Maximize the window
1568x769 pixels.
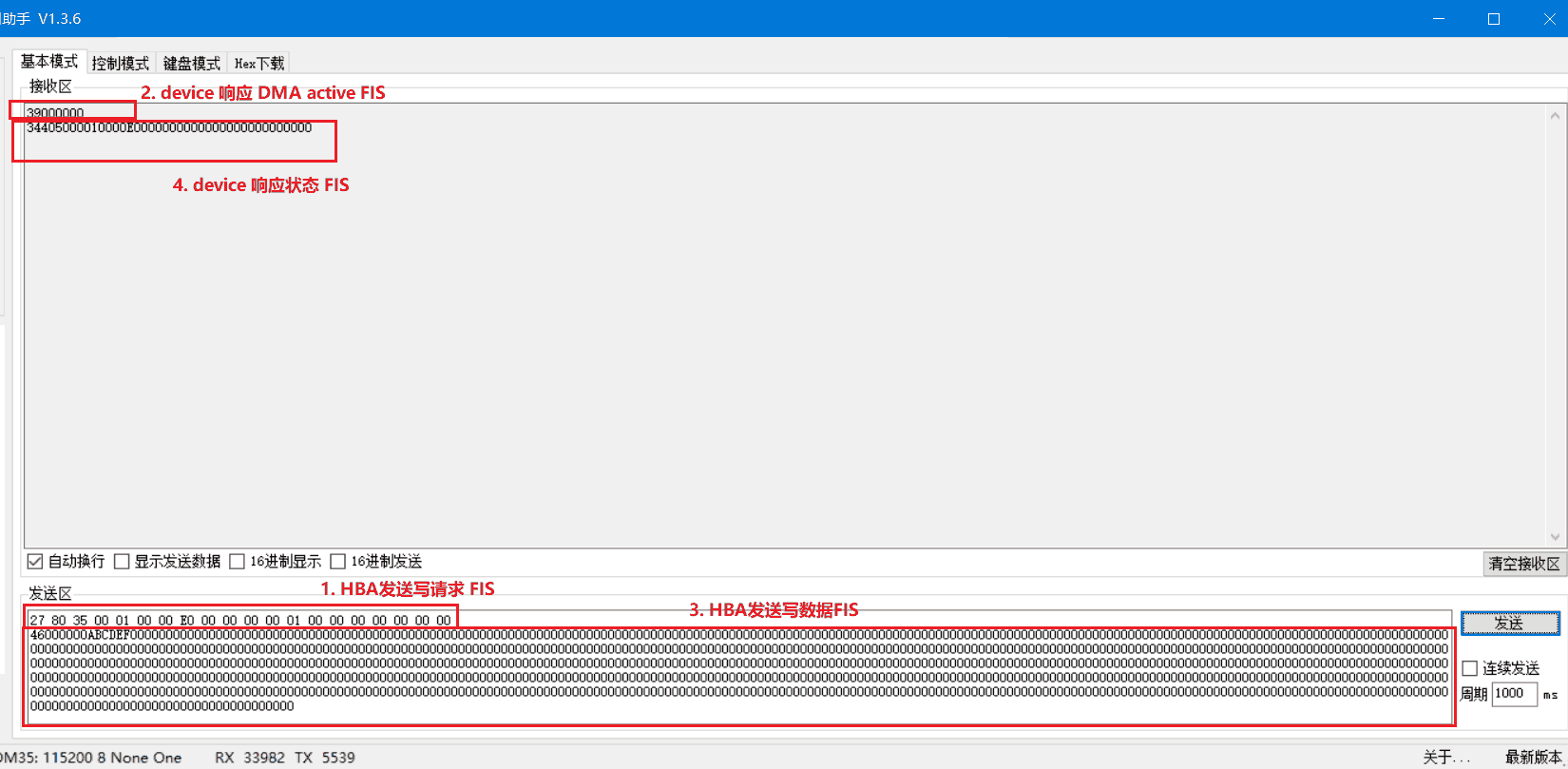point(1494,19)
